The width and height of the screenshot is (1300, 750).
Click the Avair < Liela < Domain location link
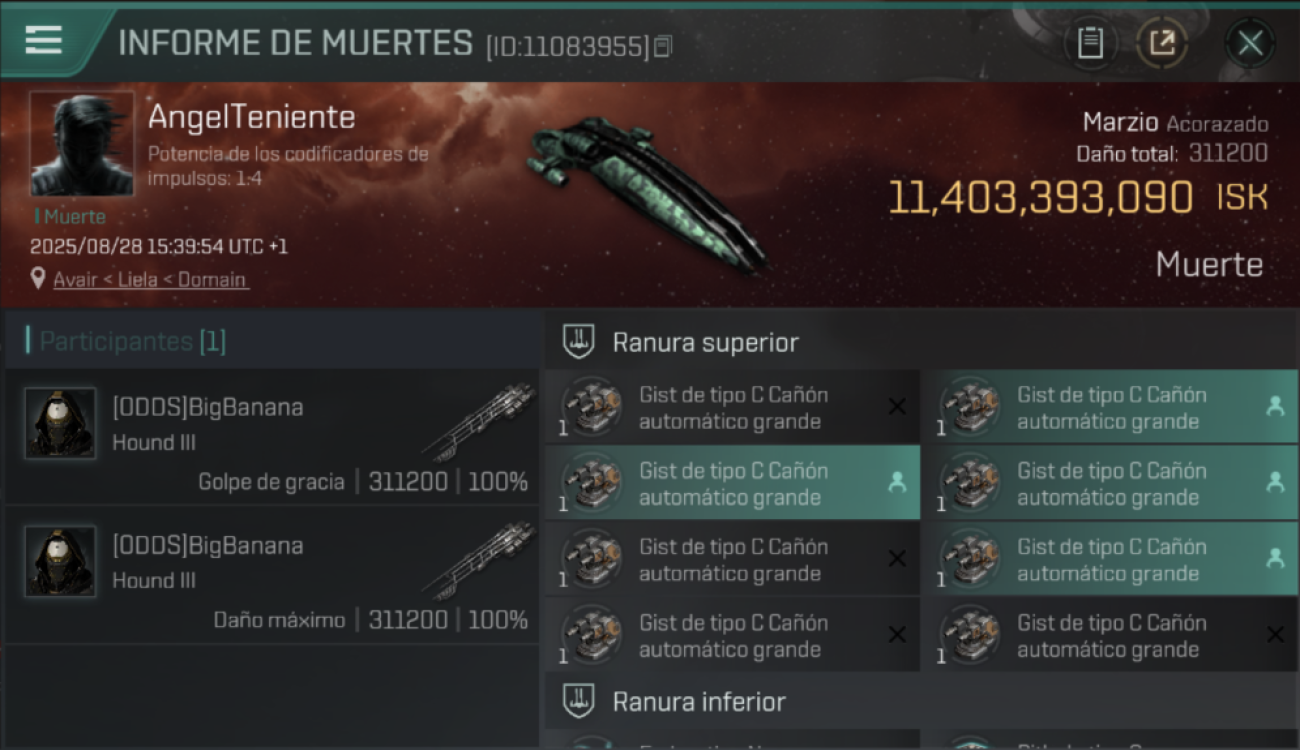point(150,280)
